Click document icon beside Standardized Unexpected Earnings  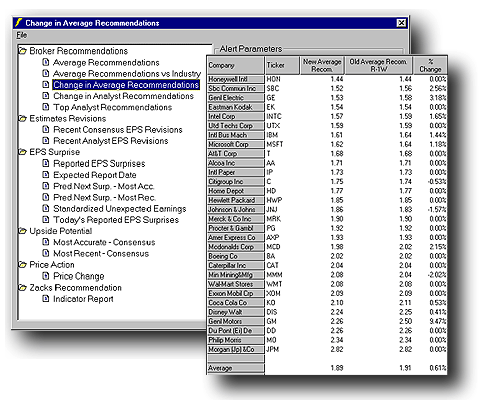pyautogui.click(x=46, y=209)
